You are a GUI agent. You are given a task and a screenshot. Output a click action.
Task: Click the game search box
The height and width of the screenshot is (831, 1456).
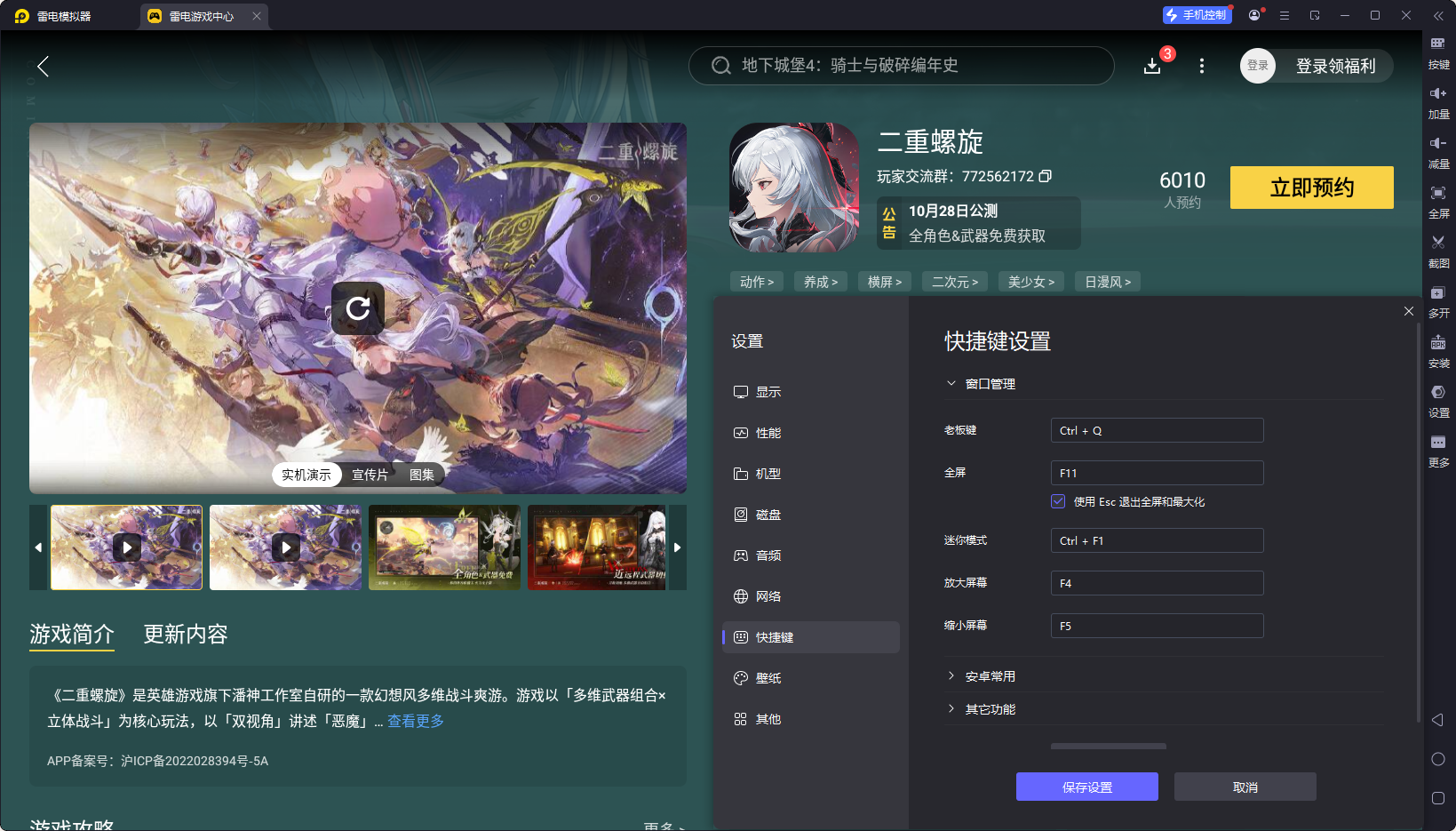[901, 66]
